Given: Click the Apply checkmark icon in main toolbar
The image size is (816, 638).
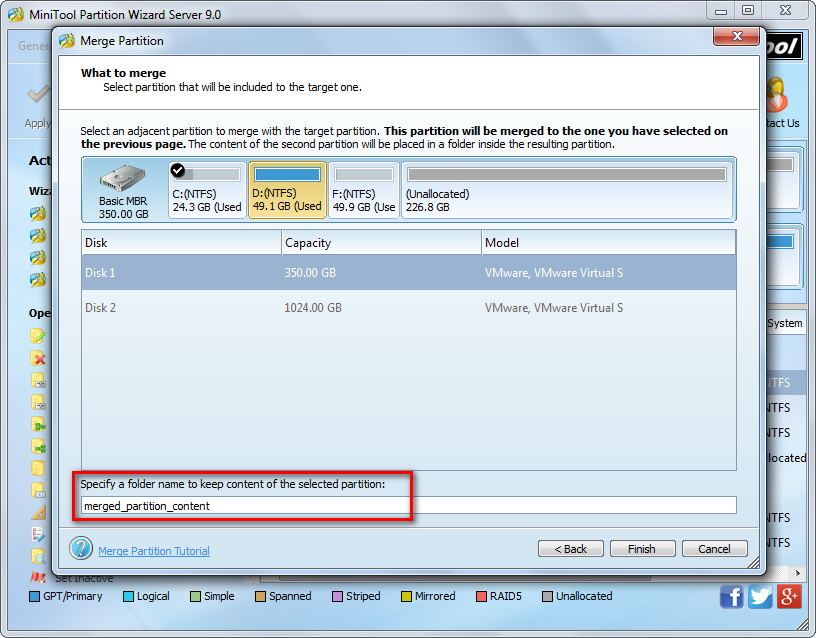Looking at the screenshot, I should click(x=39, y=95).
